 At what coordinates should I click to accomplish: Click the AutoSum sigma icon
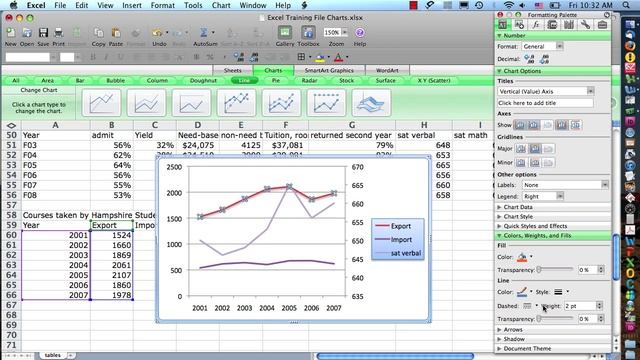point(203,33)
